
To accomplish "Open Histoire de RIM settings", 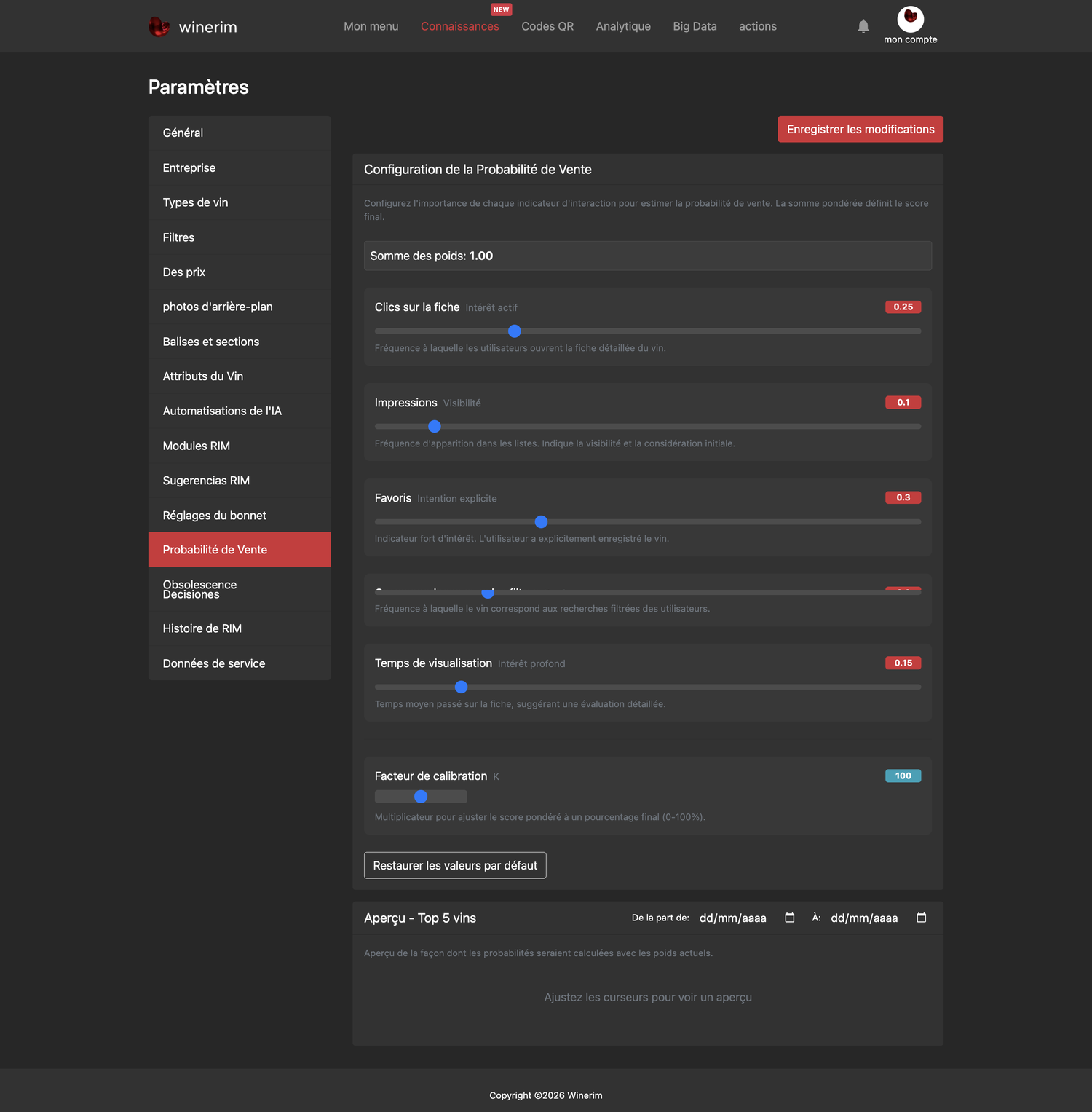I will [240, 628].
